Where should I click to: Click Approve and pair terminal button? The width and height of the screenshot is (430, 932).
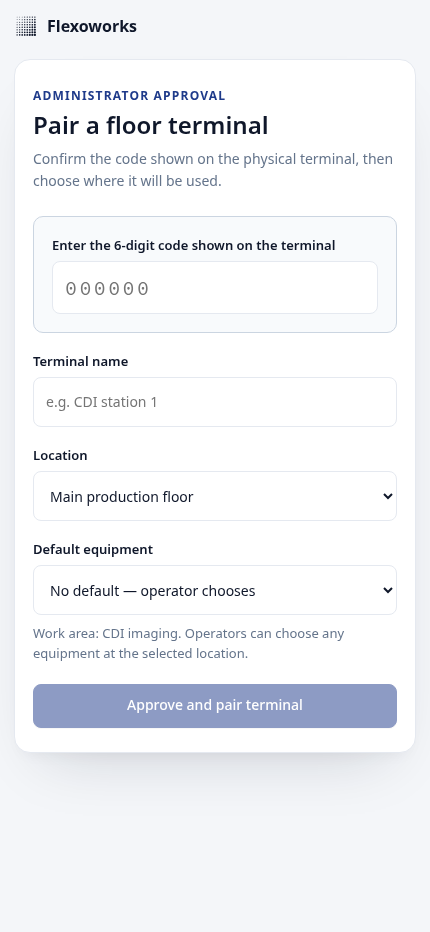(215, 706)
